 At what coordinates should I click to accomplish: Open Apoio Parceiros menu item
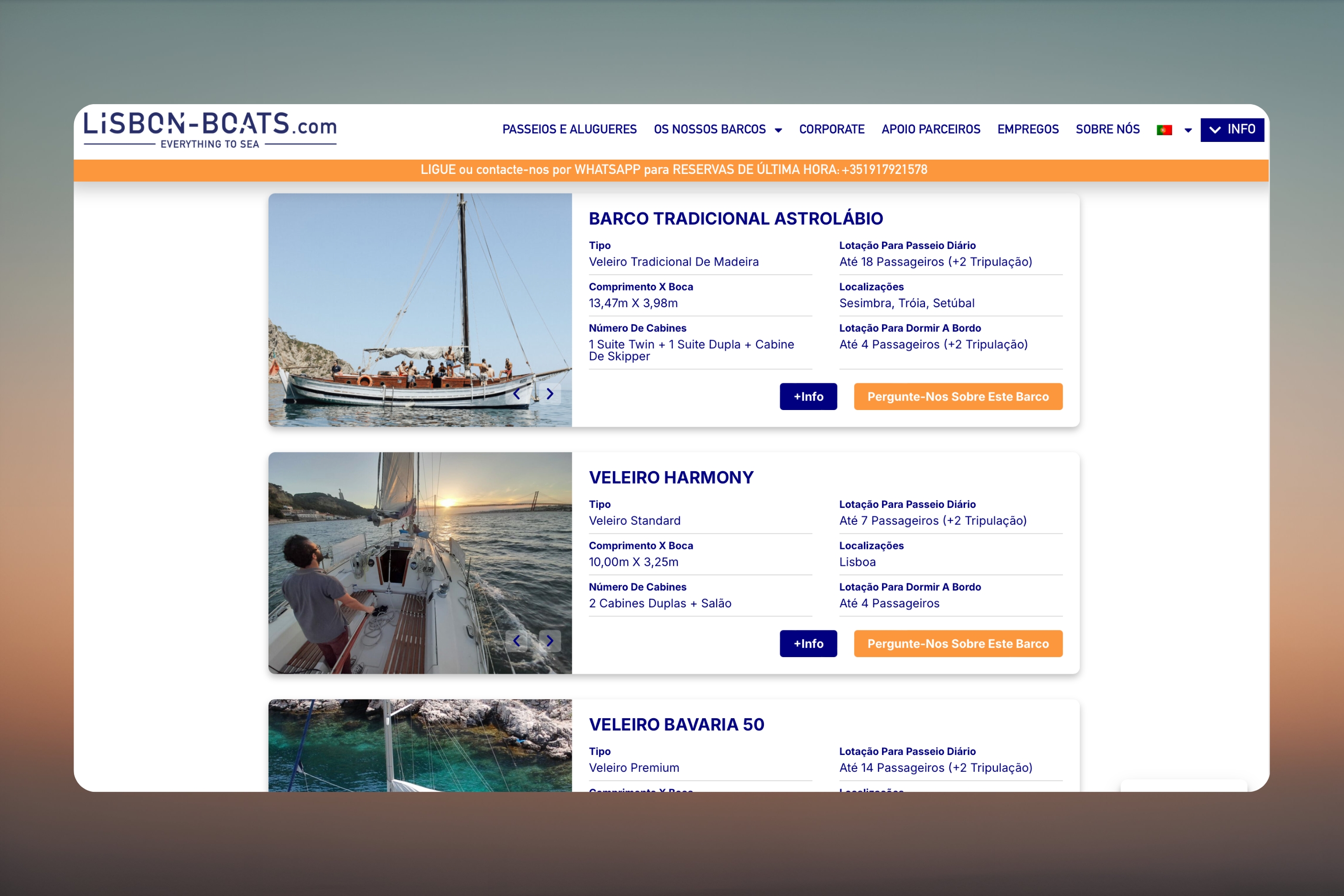[x=931, y=130]
